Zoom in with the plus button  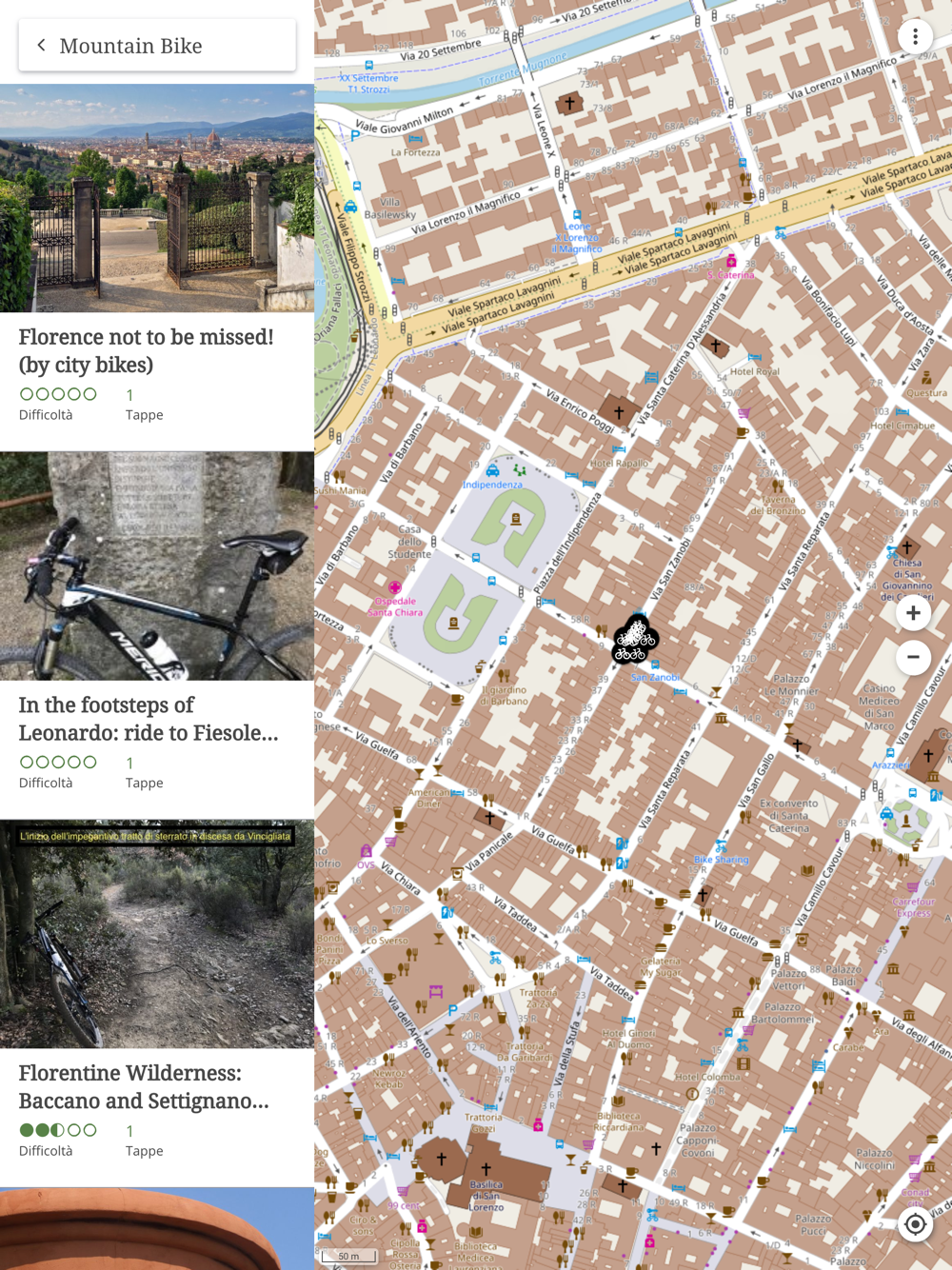[x=913, y=613]
